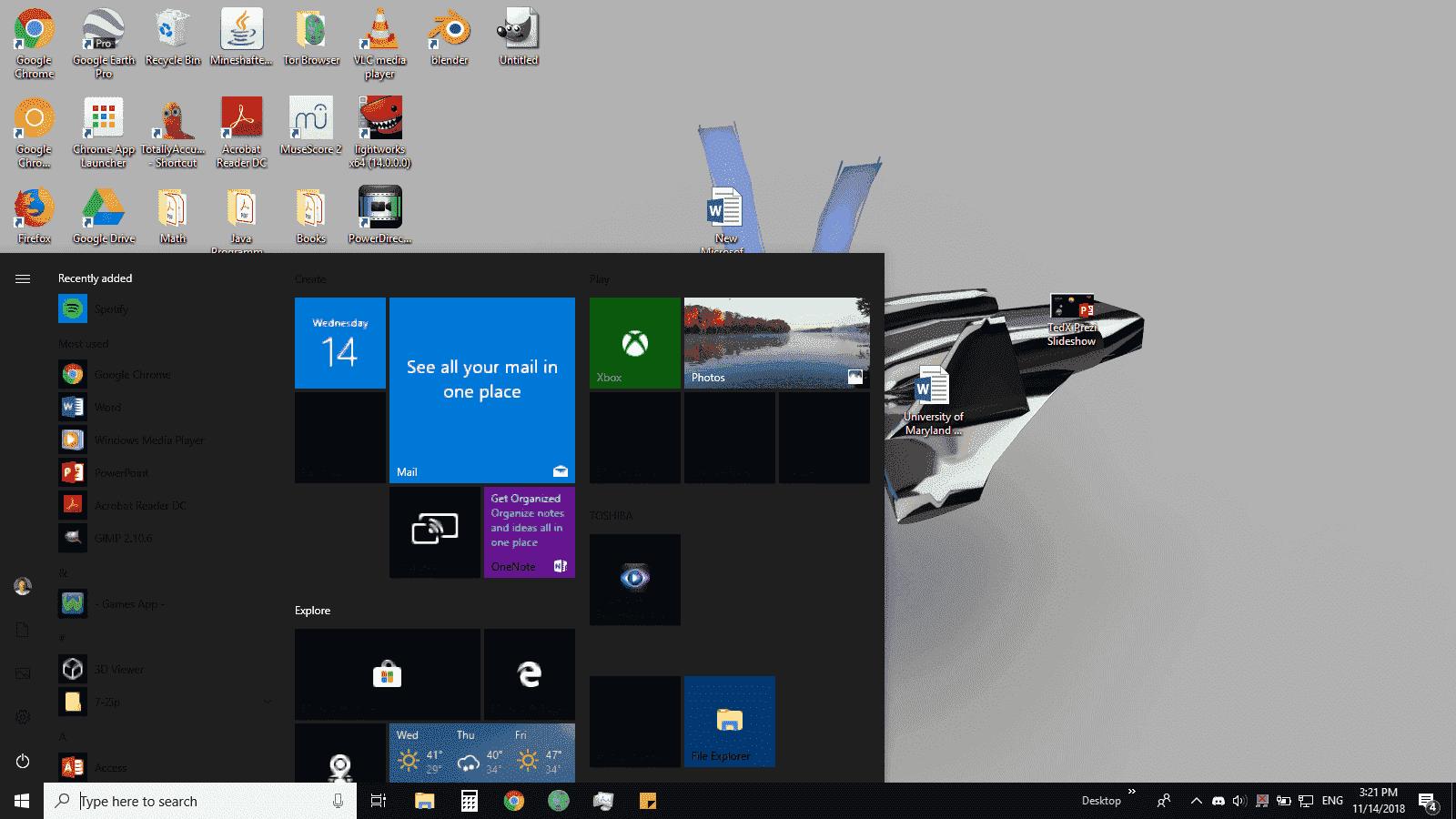Select the Google Drive desktop icon
Image resolution: width=1456 pixels, height=819 pixels.
(104, 217)
